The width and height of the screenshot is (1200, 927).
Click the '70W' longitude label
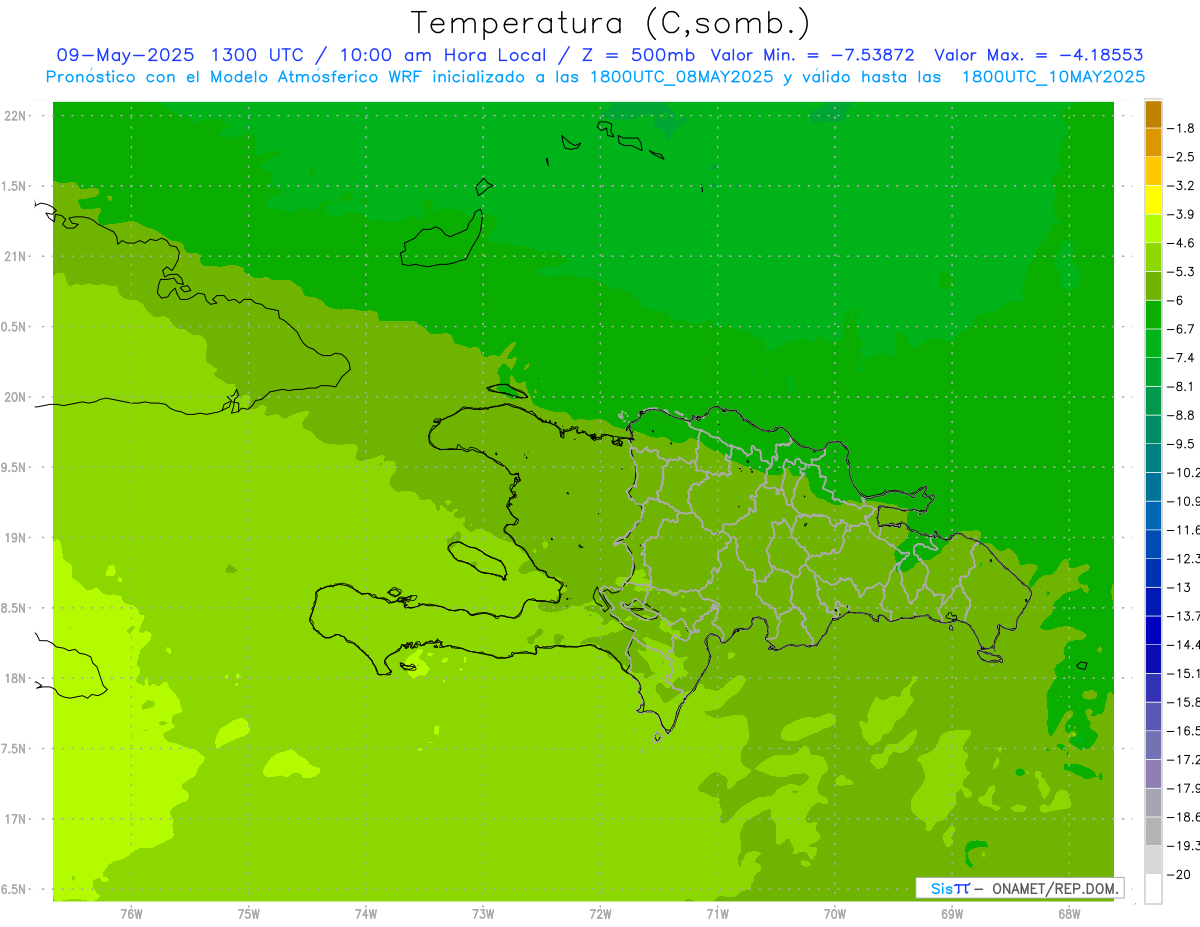pos(834,914)
